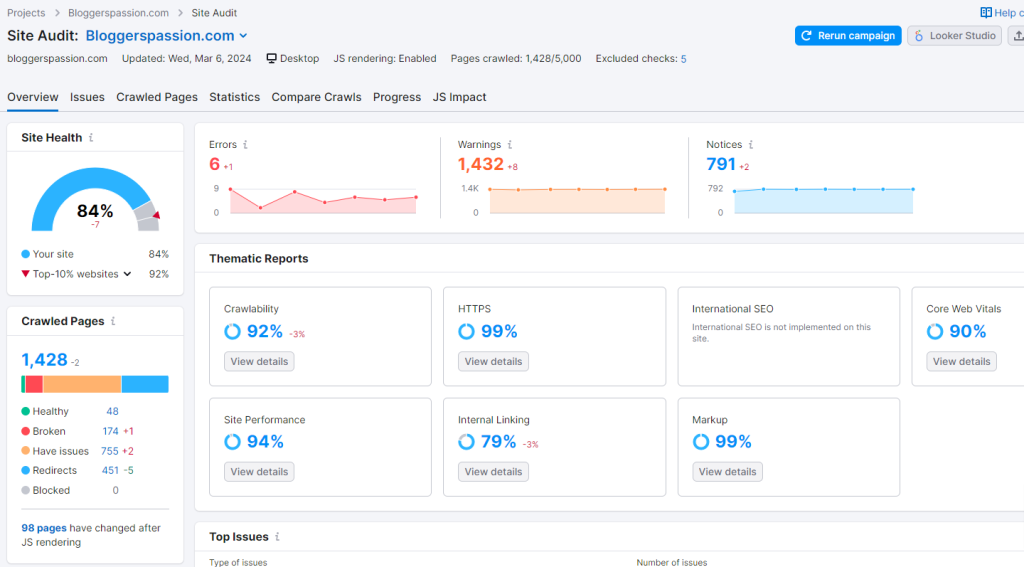
Task: Click the Blocked pages count 0
Action: tap(116, 490)
